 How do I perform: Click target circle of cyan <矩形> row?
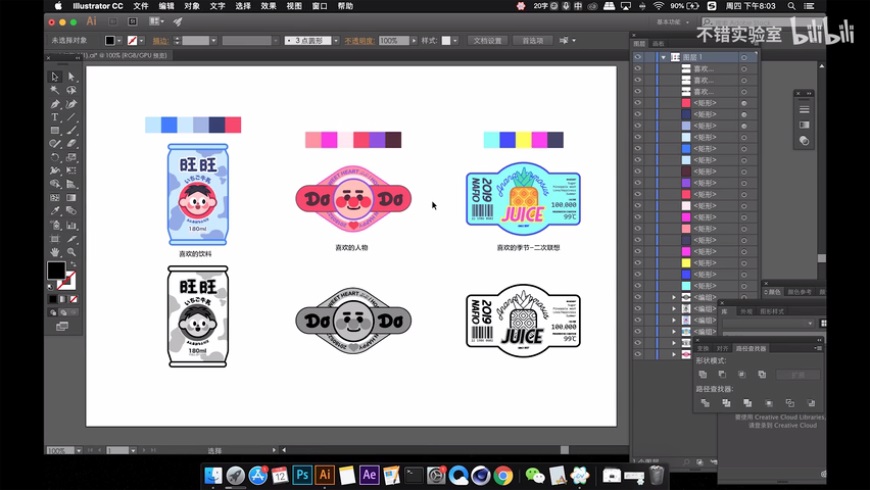(744, 286)
